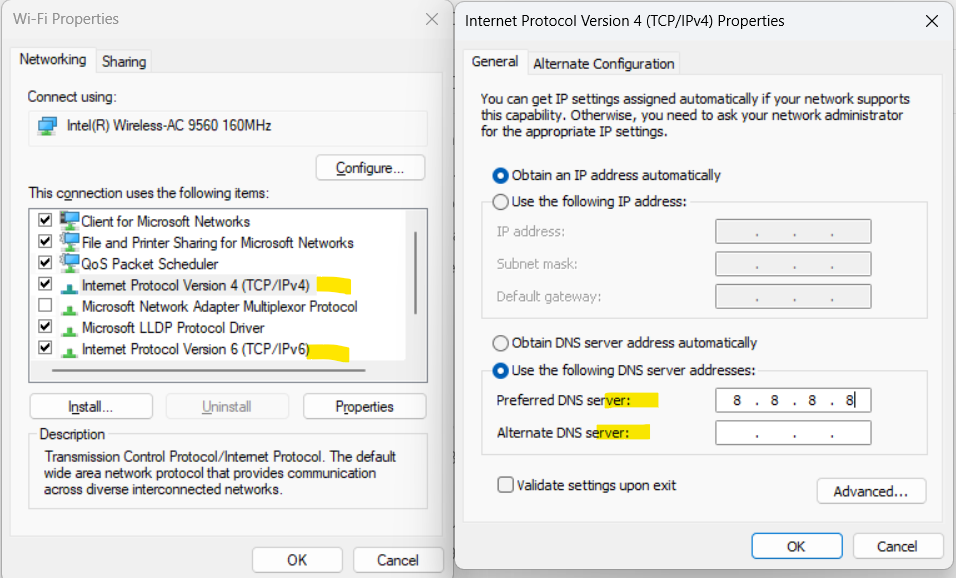Select the QoS Packet Scheduler icon
The height and width of the screenshot is (578, 956).
(69, 264)
